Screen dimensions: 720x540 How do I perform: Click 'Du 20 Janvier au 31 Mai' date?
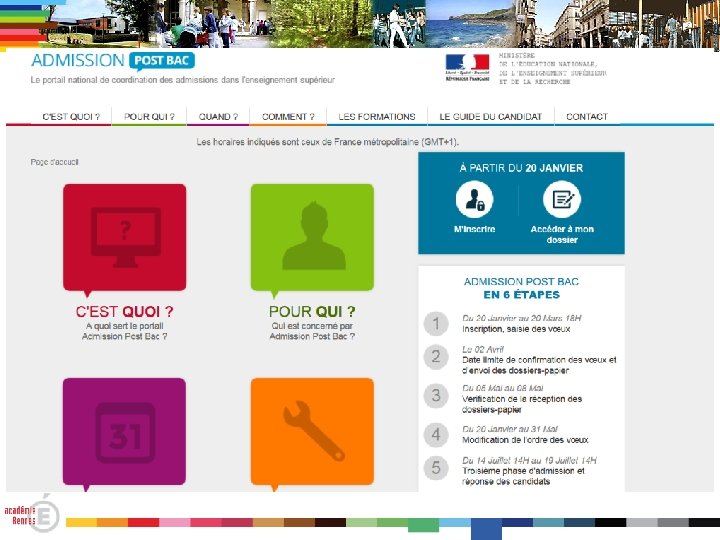(x=510, y=429)
